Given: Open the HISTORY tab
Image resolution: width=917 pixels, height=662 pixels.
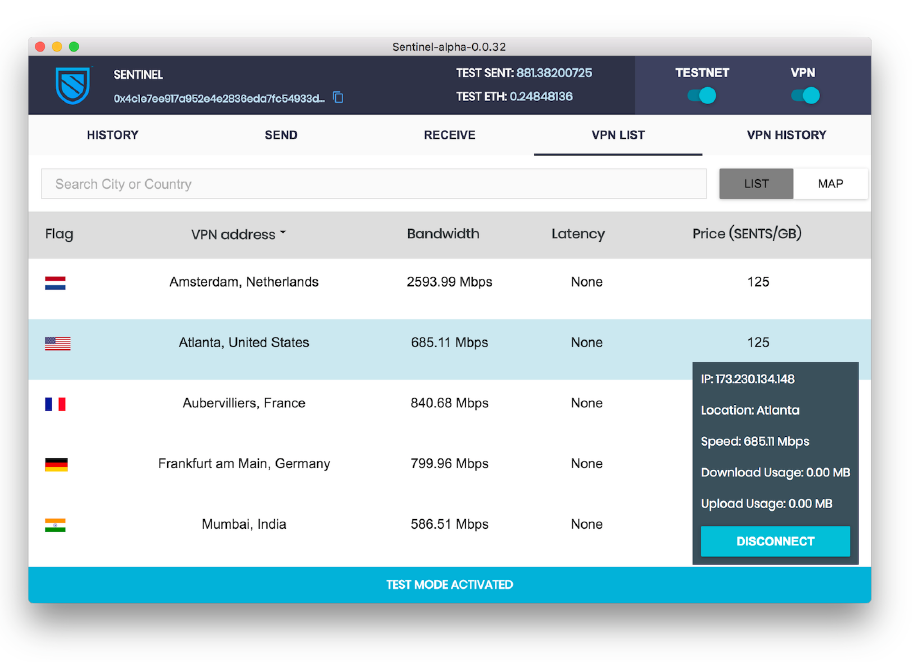Looking at the screenshot, I should click(x=112, y=135).
